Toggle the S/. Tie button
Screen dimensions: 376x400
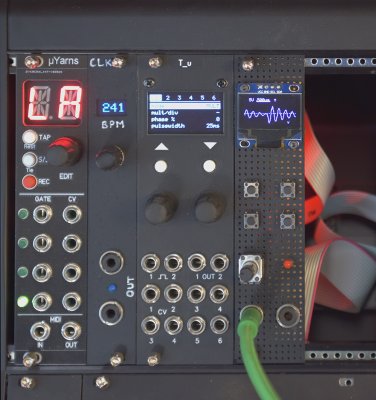pyautogui.click(x=29, y=159)
